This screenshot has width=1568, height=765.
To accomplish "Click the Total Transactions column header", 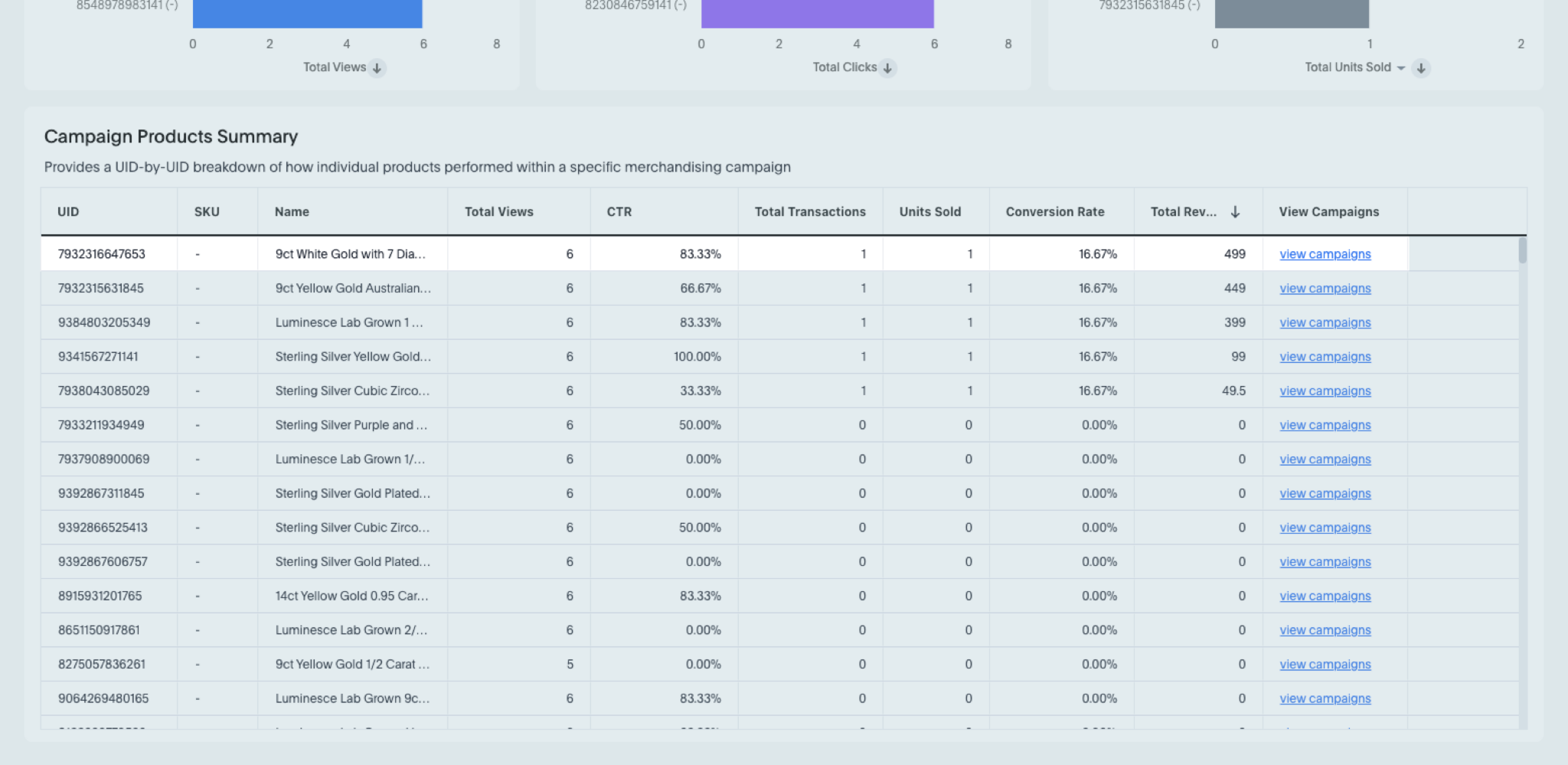I will [809, 212].
